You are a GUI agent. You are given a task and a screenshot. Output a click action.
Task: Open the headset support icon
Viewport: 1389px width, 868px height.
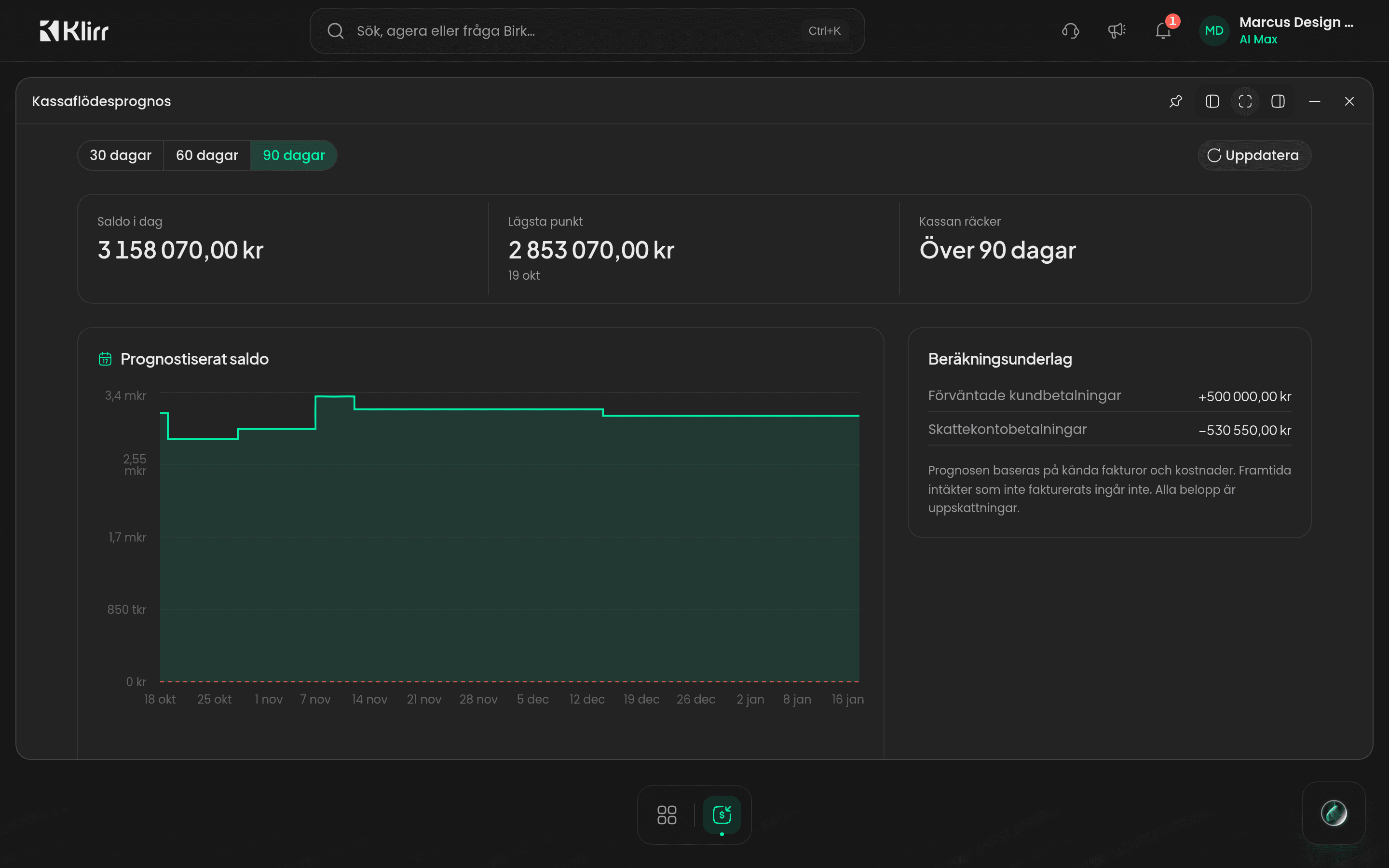coord(1071,30)
